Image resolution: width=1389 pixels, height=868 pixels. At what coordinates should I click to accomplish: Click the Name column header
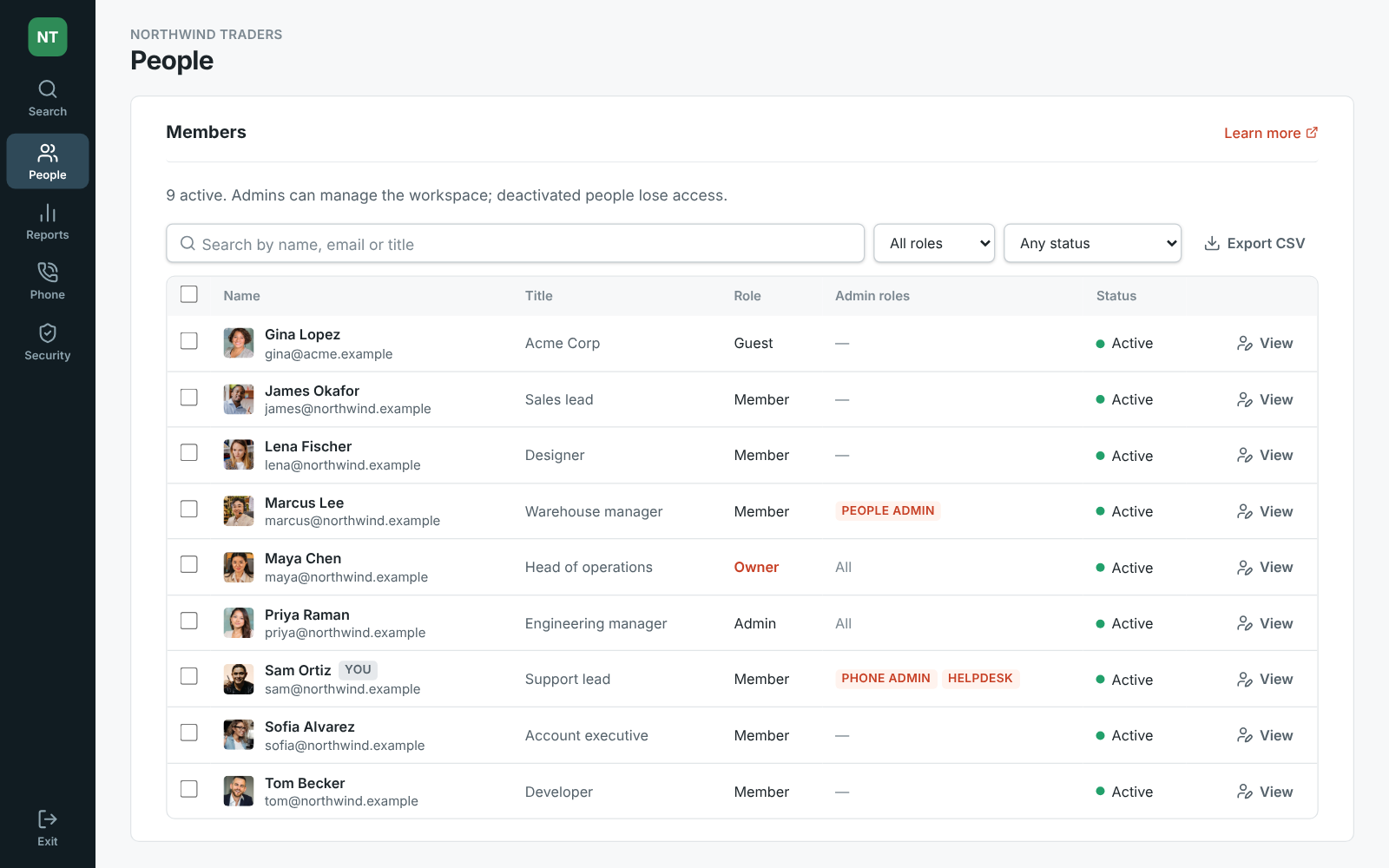(241, 296)
